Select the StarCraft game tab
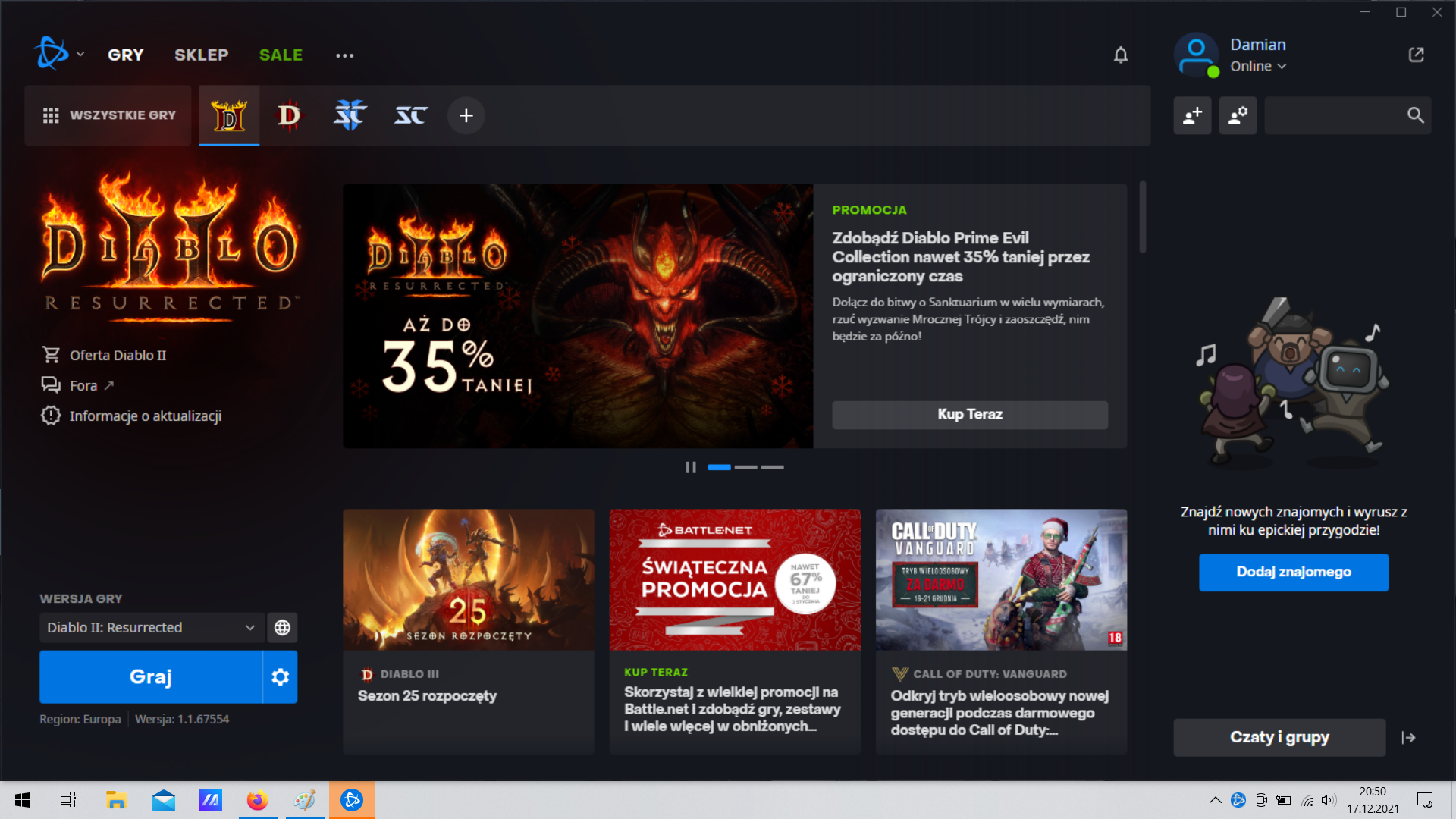This screenshot has width=1456, height=819. (411, 115)
